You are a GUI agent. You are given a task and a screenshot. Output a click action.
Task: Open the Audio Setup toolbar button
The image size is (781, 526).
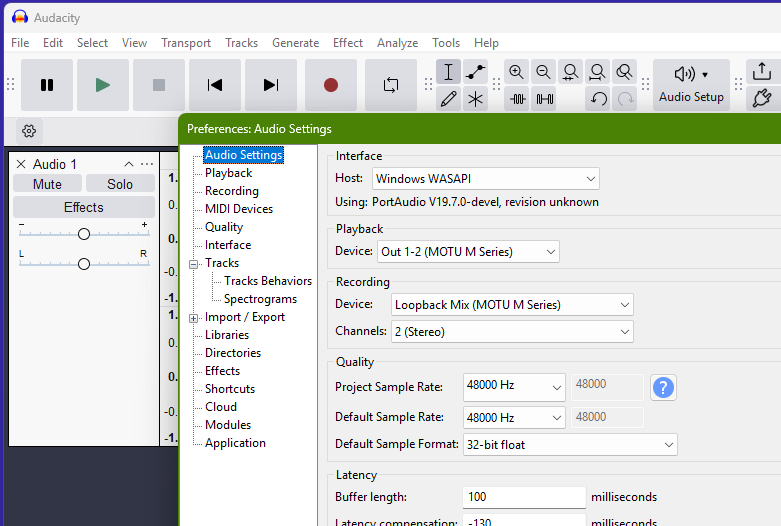[691, 85]
